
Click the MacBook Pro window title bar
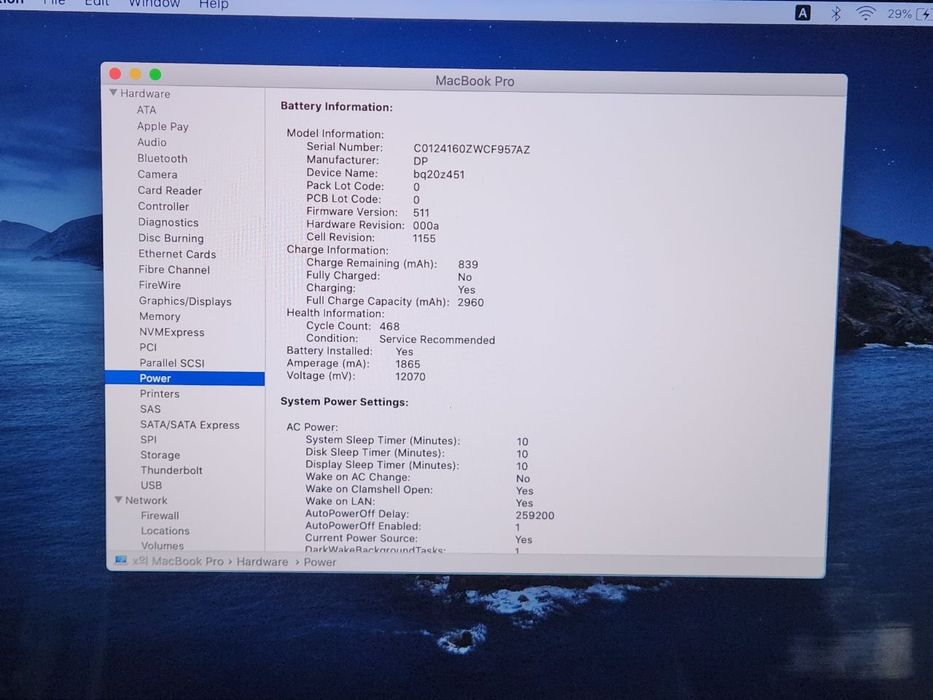click(474, 81)
